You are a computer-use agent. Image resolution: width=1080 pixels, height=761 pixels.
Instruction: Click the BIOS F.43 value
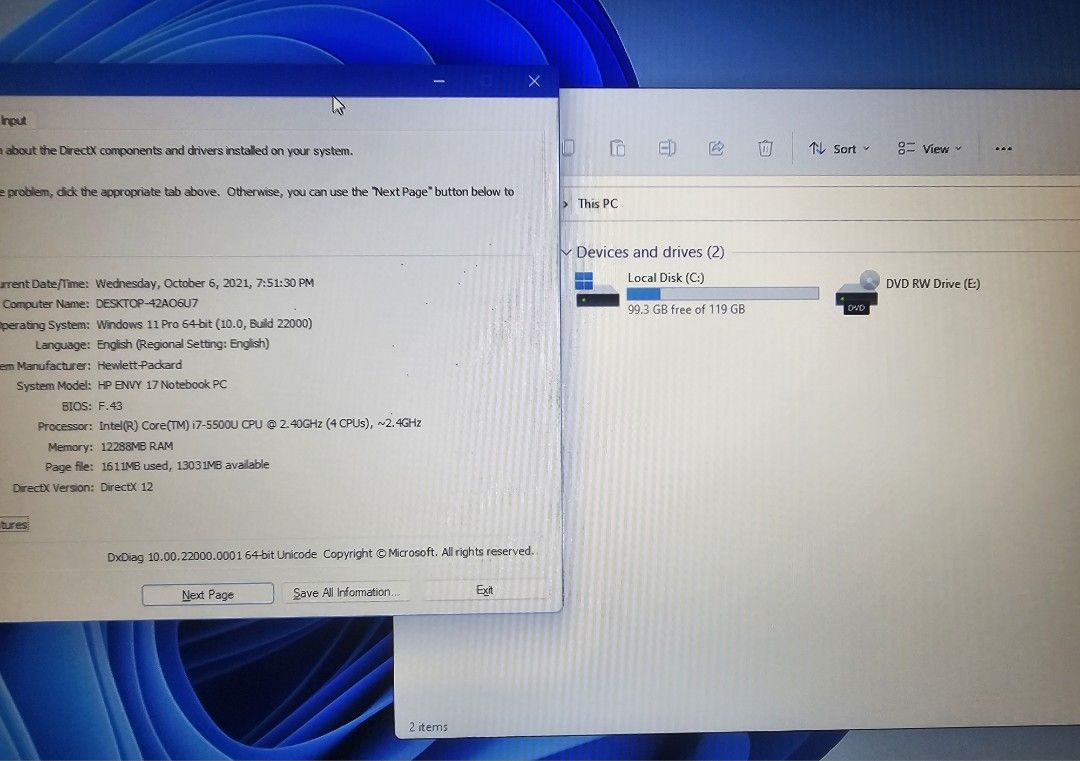(110, 406)
